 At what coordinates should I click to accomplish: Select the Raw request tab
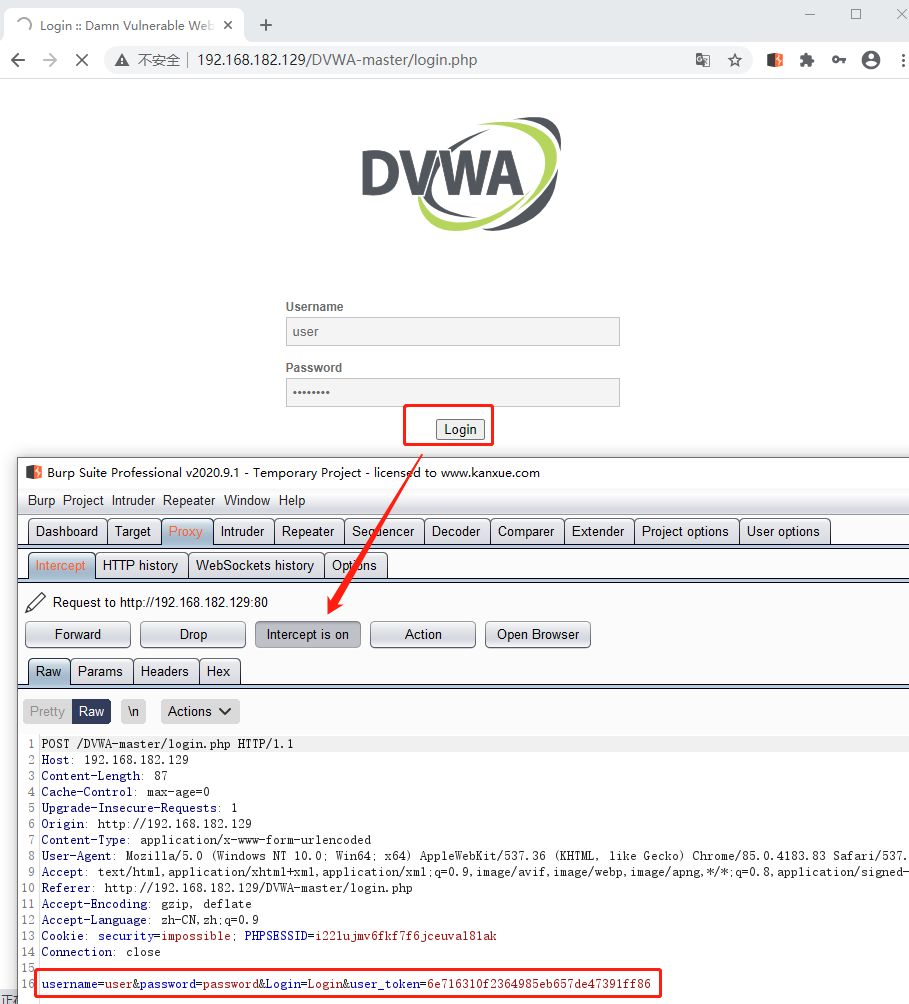click(49, 672)
